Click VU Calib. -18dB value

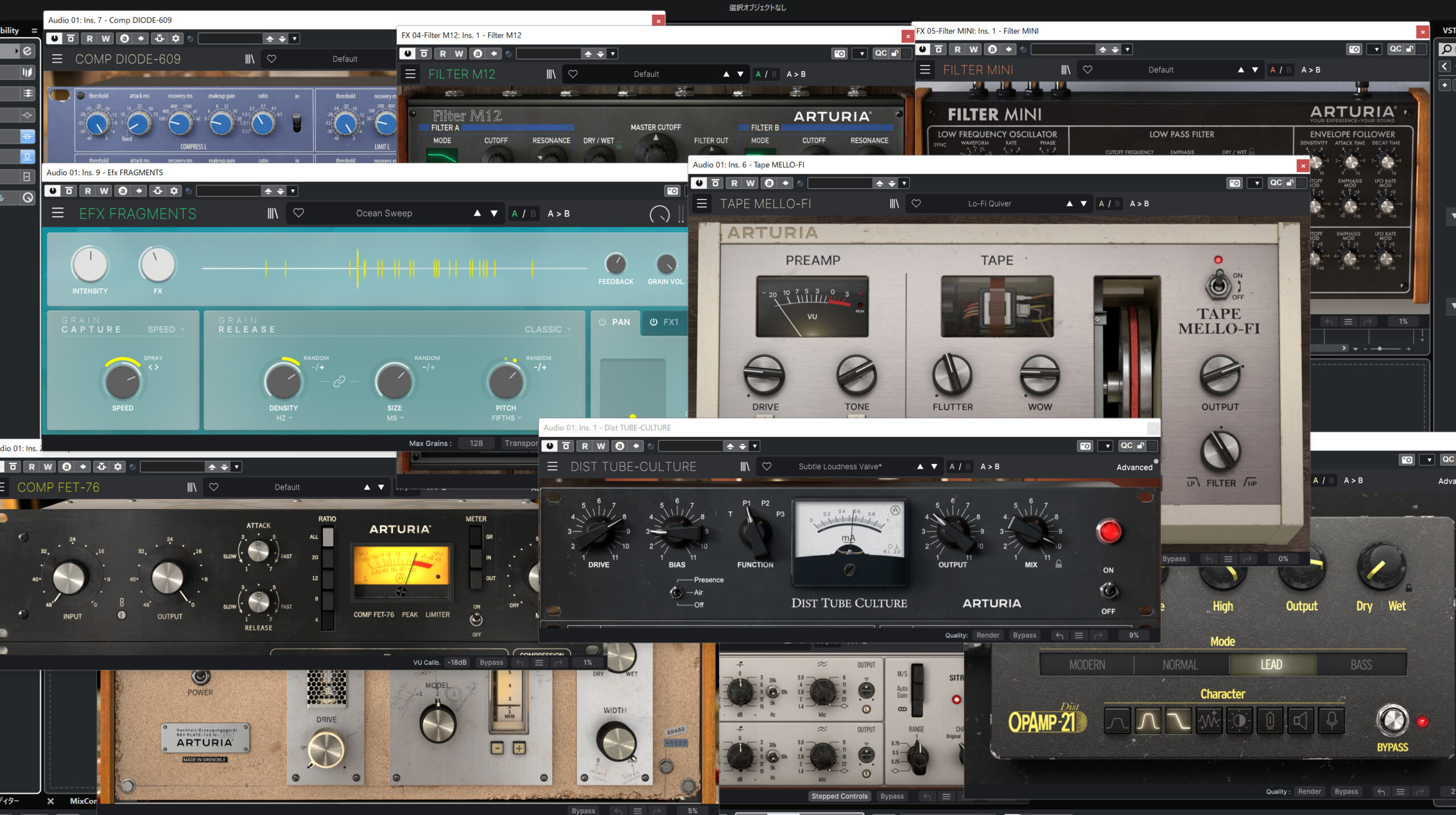click(x=457, y=662)
